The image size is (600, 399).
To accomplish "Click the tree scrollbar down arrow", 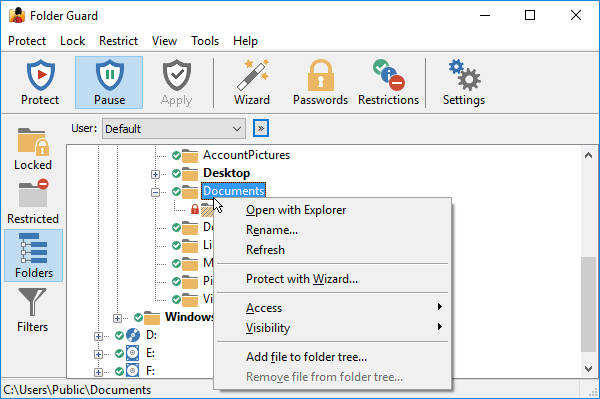I will (x=588, y=369).
